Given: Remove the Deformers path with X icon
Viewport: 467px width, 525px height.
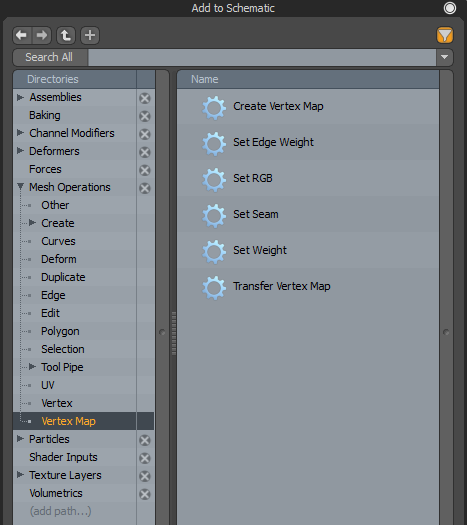Looking at the screenshot, I should point(145,152).
